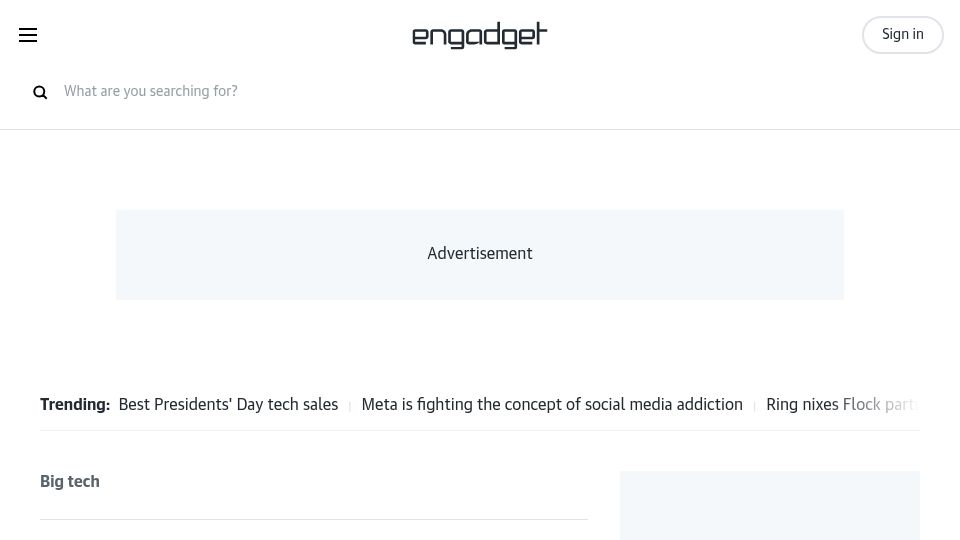Click the divider line under 'Big tech'
The image size is (960, 540).
point(314,519)
